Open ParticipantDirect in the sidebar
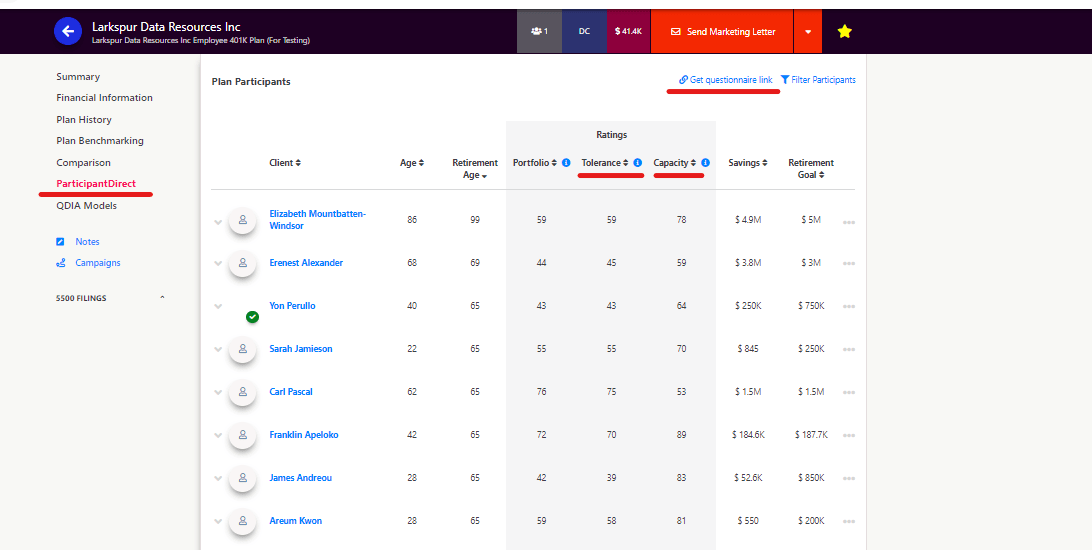Screen dimensions: 1092x550 [96, 184]
